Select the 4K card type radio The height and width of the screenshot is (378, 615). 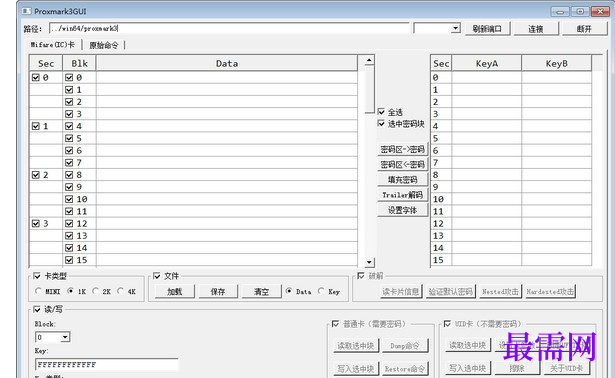[x=120, y=291]
